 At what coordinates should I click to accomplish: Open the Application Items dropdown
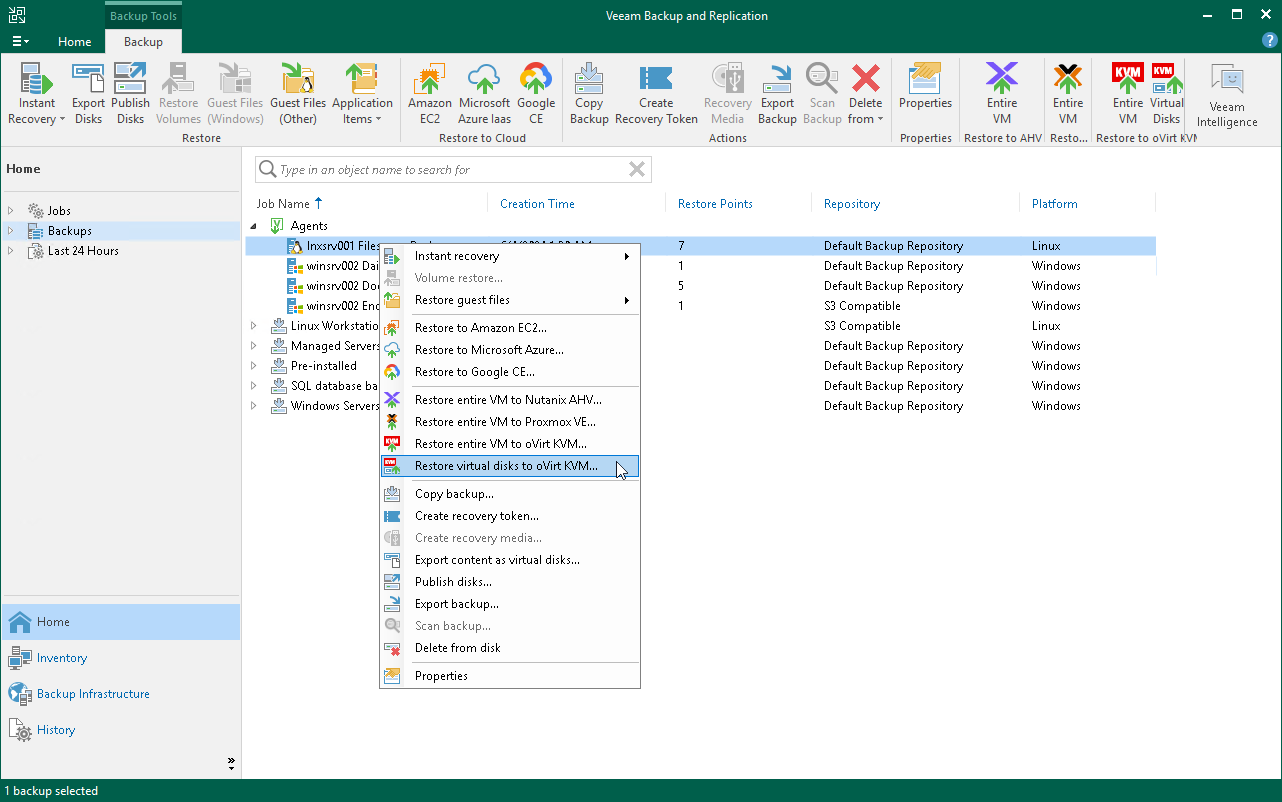[362, 90]
